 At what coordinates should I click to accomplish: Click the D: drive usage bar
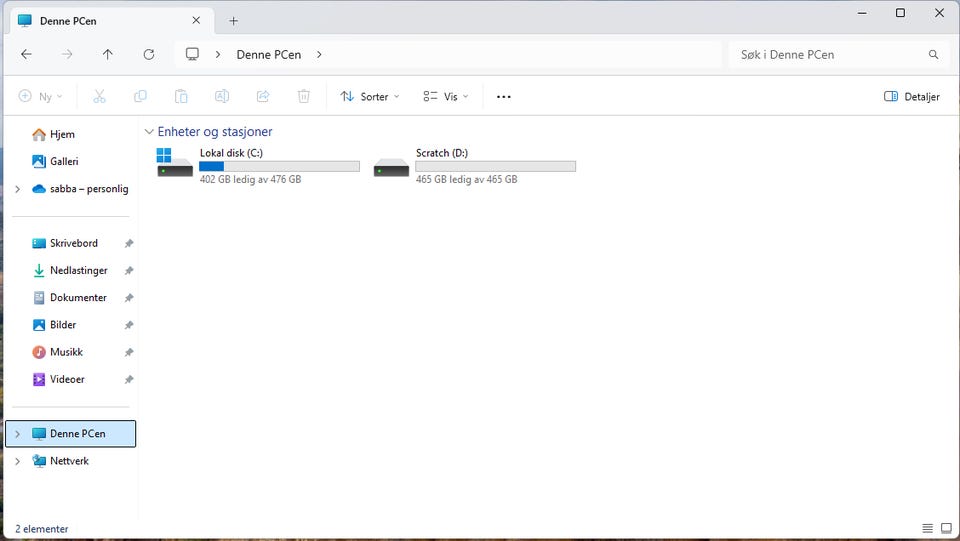[x=495, y=166]
